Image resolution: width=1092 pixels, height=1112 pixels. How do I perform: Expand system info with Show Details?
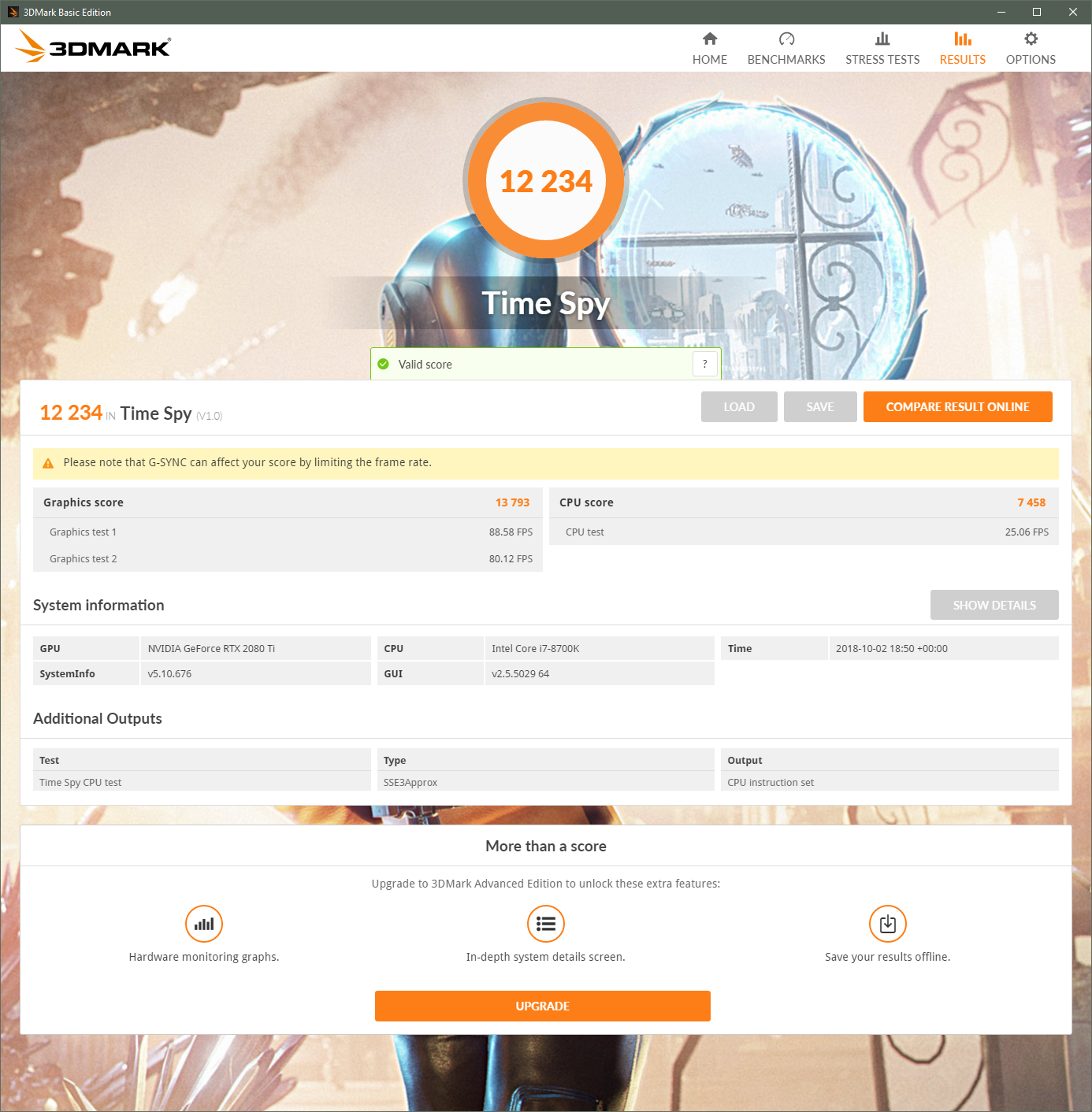(994, 605)
